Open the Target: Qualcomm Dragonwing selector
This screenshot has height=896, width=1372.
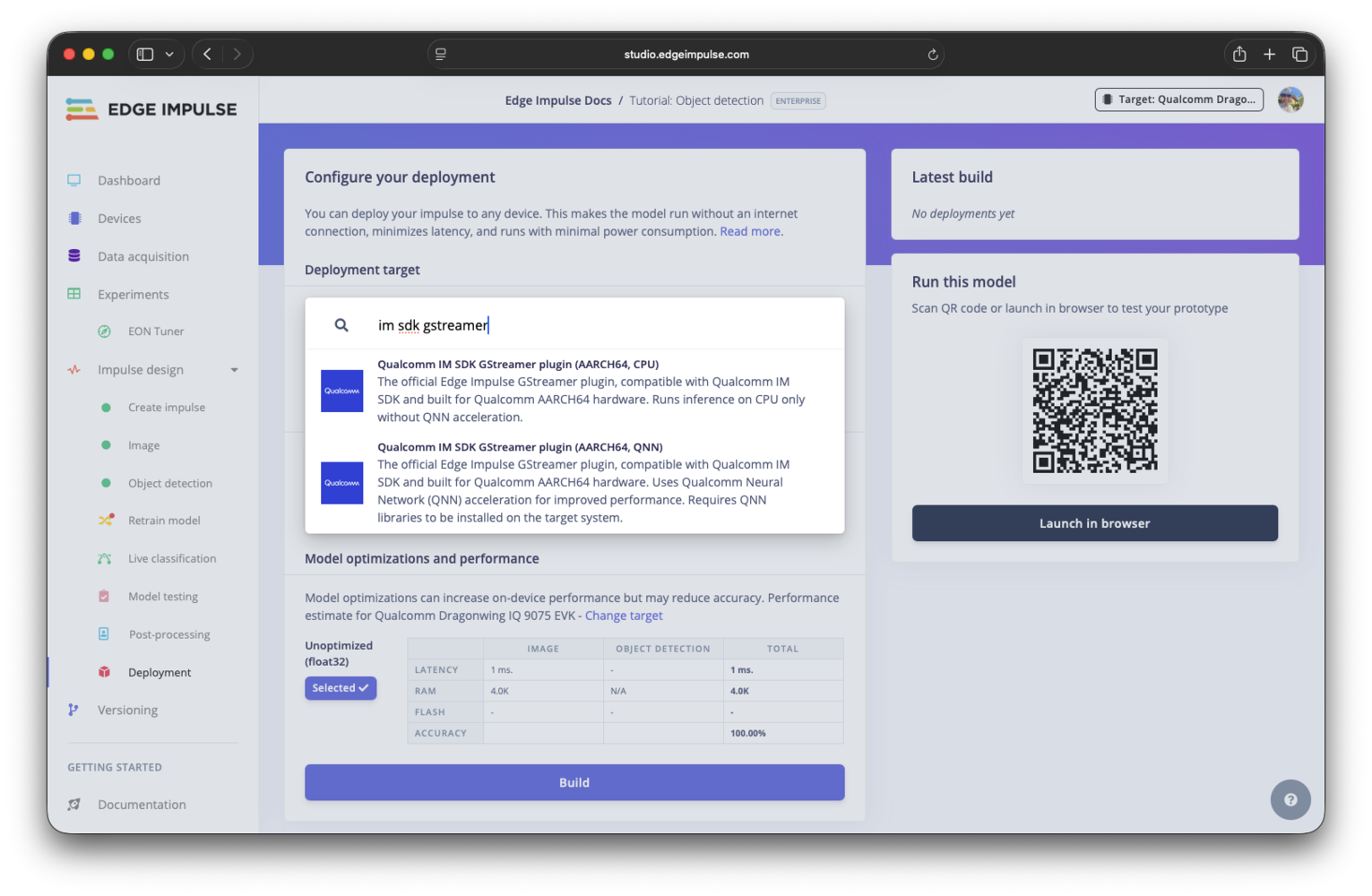(1179, 99)
